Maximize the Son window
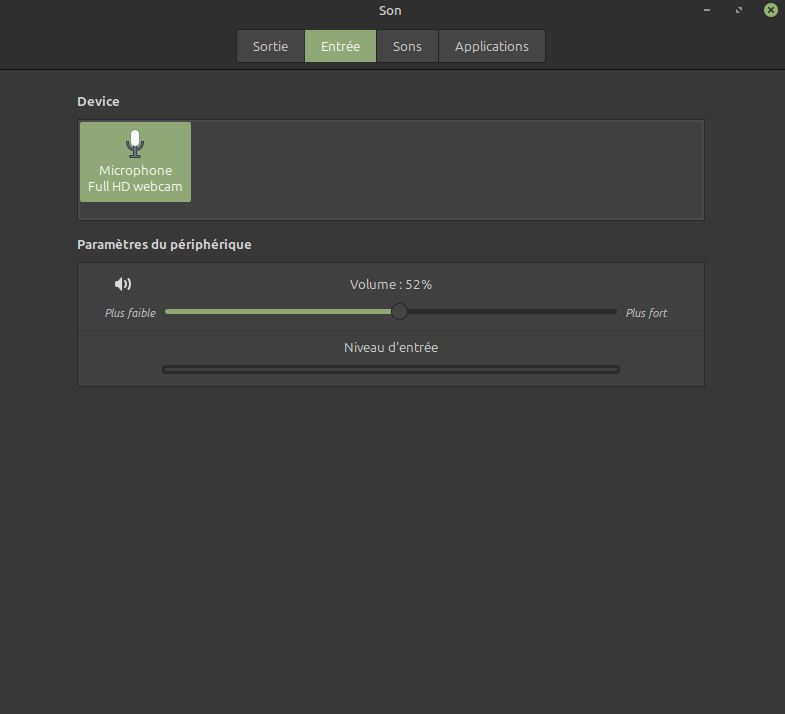The image size is (785, 714). click(x=739, y=10)
